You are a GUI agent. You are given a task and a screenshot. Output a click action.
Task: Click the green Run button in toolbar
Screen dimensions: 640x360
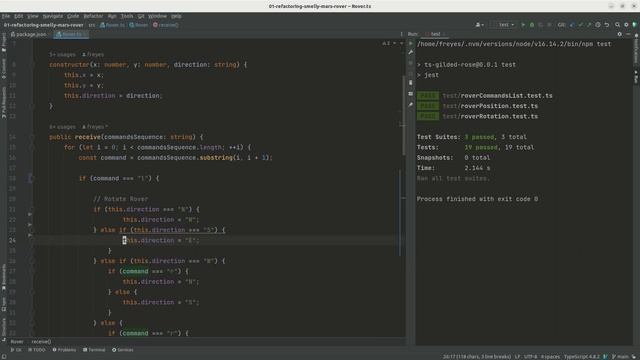523,25
